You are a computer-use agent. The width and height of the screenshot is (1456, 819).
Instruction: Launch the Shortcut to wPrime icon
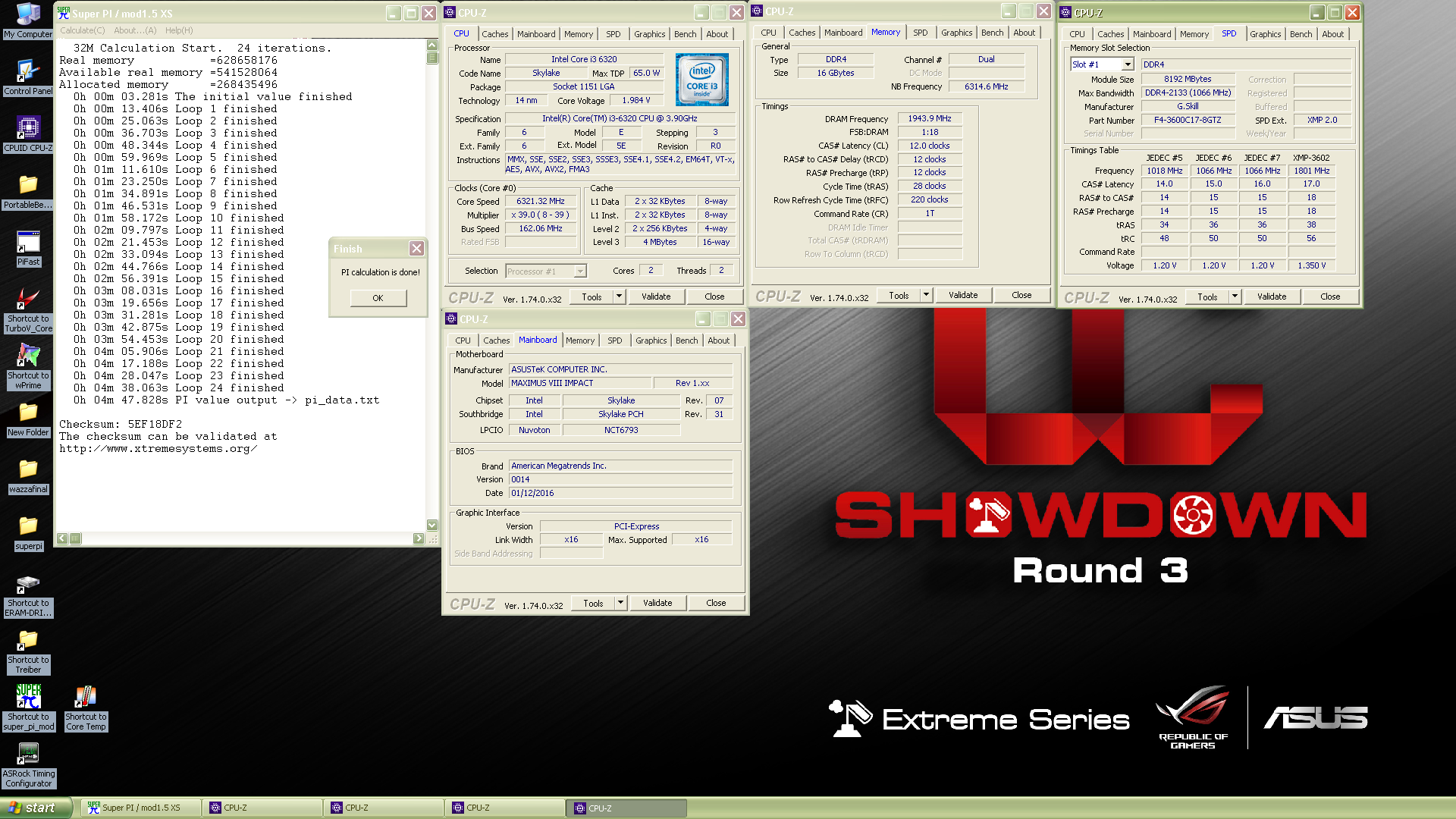click(28, 366)
